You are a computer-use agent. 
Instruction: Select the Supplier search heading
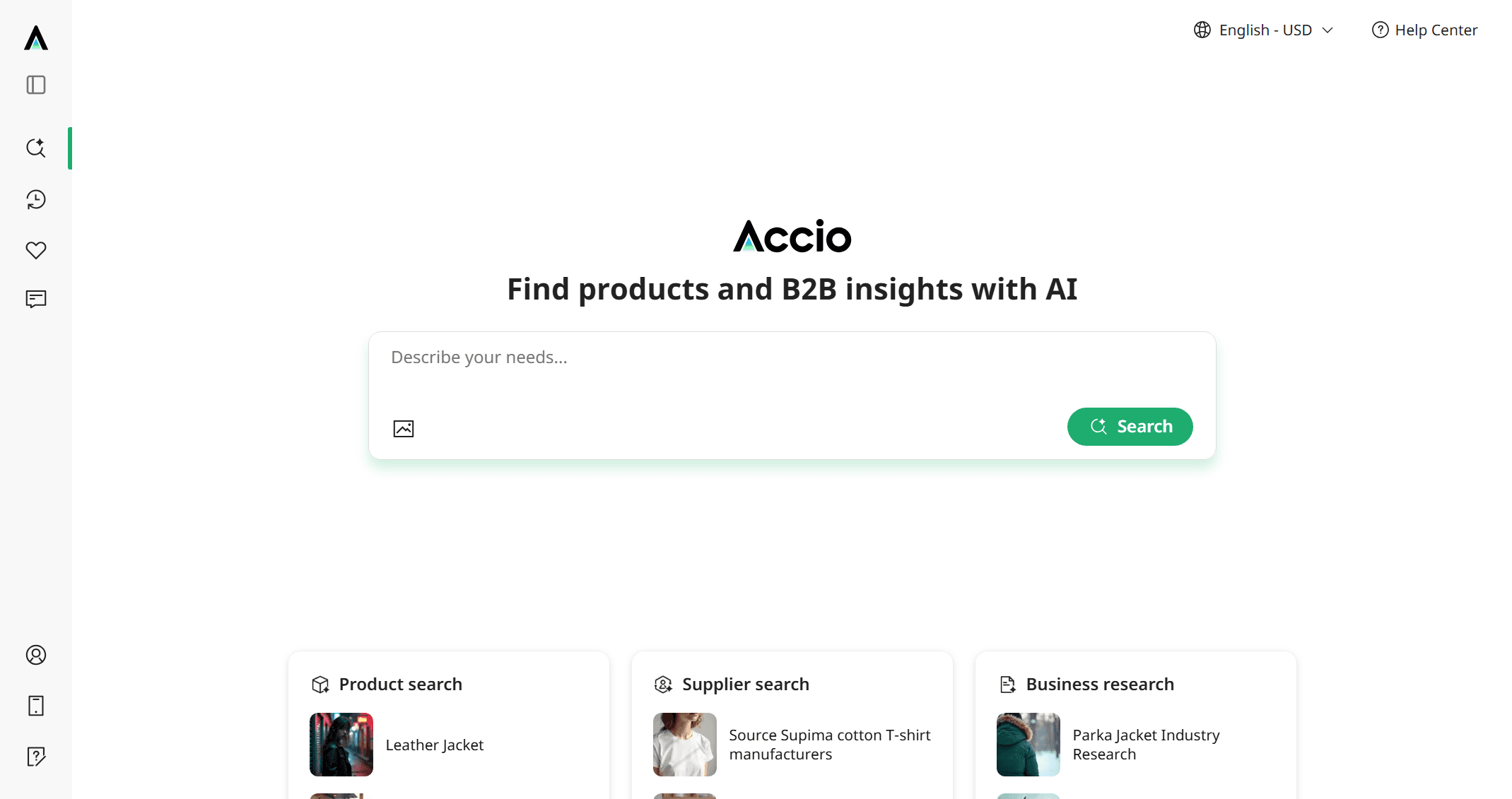coord(745,685)
